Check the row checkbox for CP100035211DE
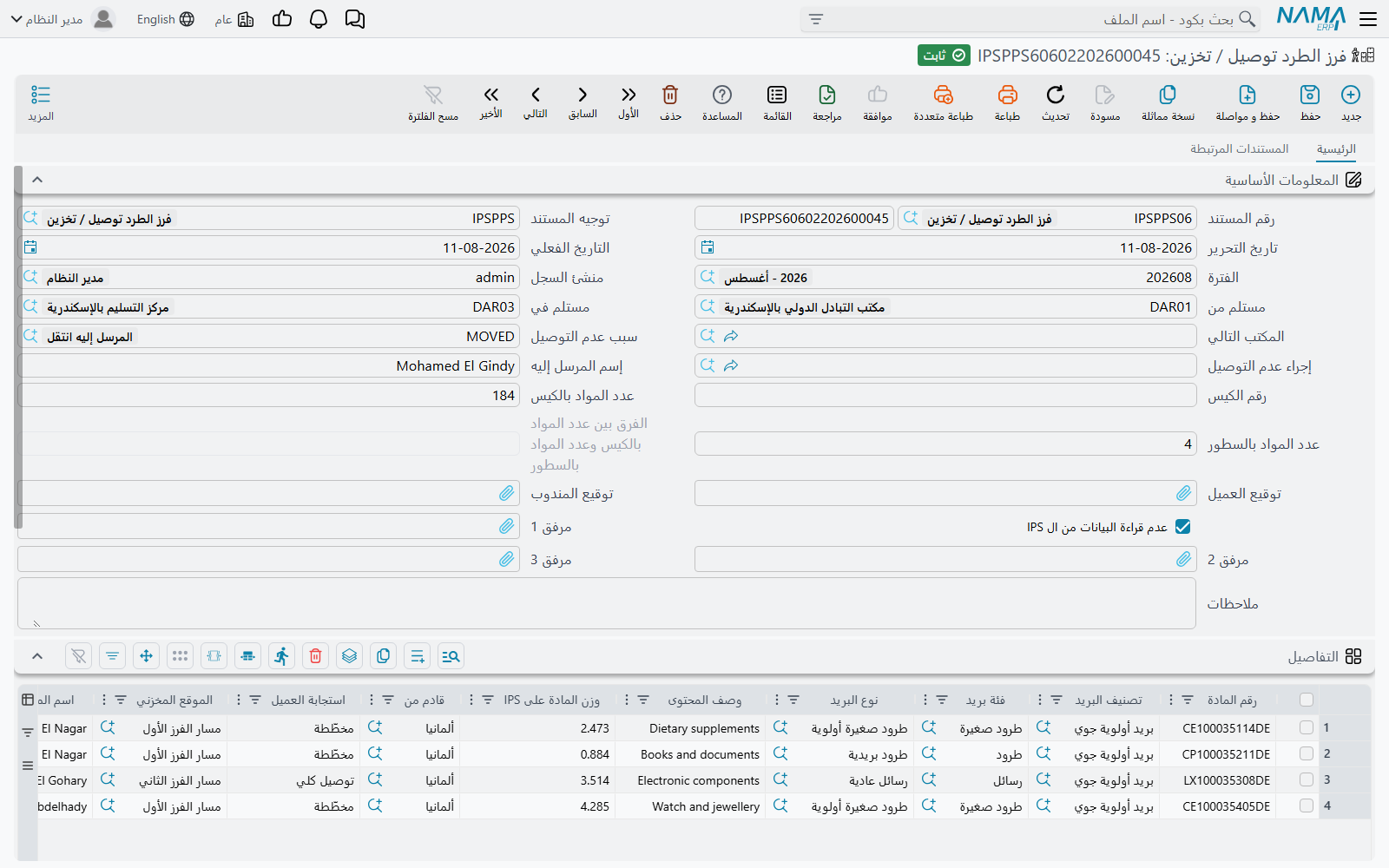Screen dimensions: 1389x868 1307,754
